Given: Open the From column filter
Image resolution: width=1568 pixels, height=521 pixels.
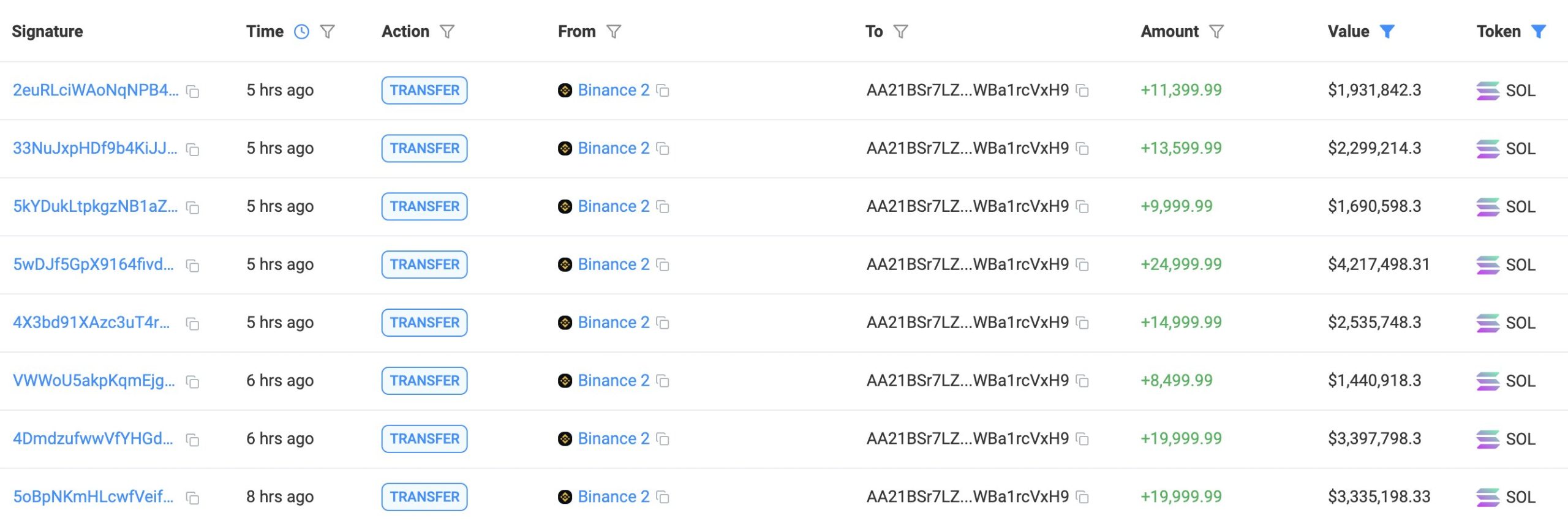Looking at the screenshot, I should (614, 32).
